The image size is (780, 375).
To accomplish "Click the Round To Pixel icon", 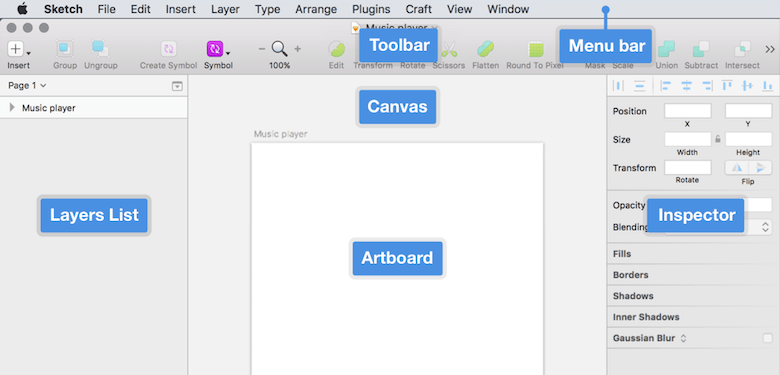I will [x=535, y=49].
